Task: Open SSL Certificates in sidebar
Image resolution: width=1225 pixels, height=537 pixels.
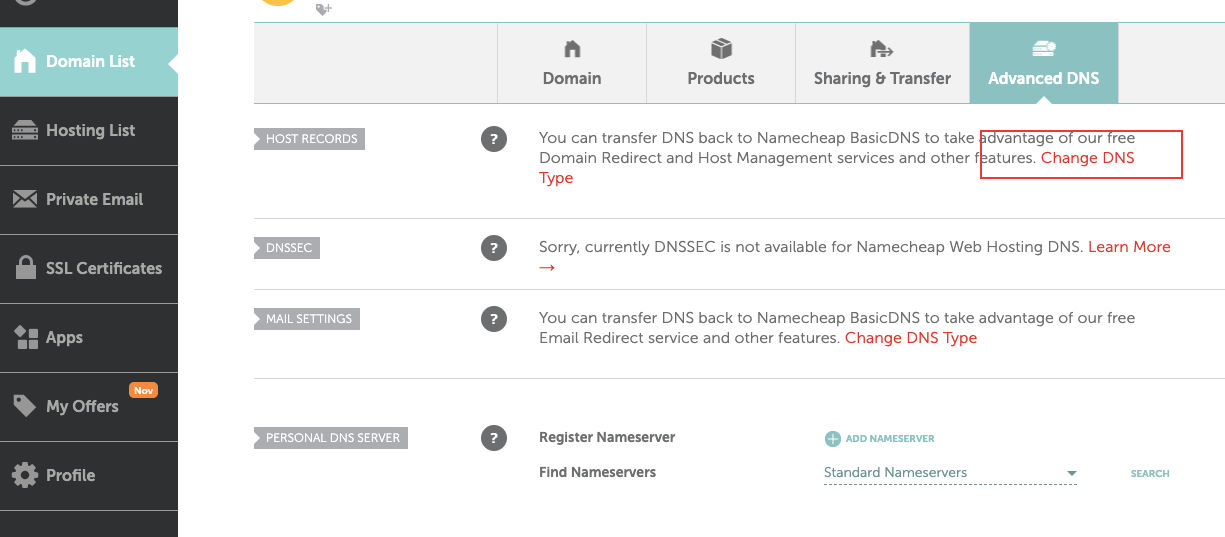Action: [89, 268]
